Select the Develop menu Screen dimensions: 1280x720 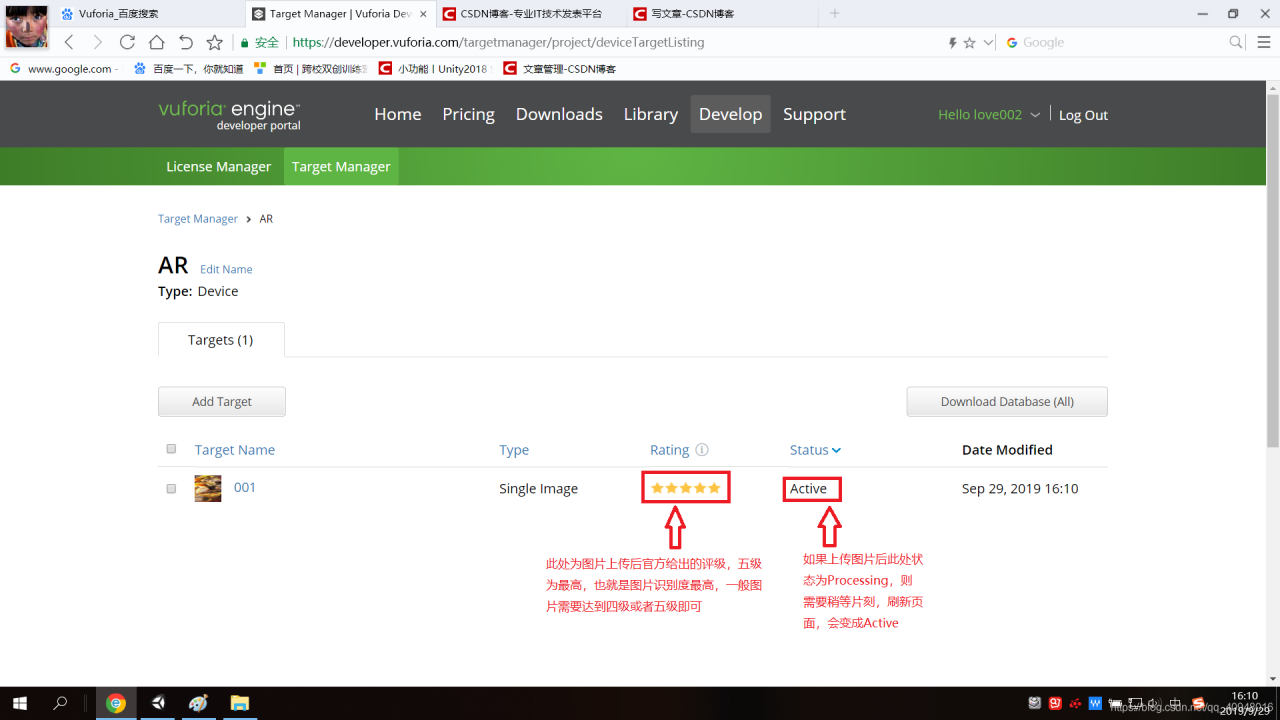pyautogui.click(x=730, y=114)
